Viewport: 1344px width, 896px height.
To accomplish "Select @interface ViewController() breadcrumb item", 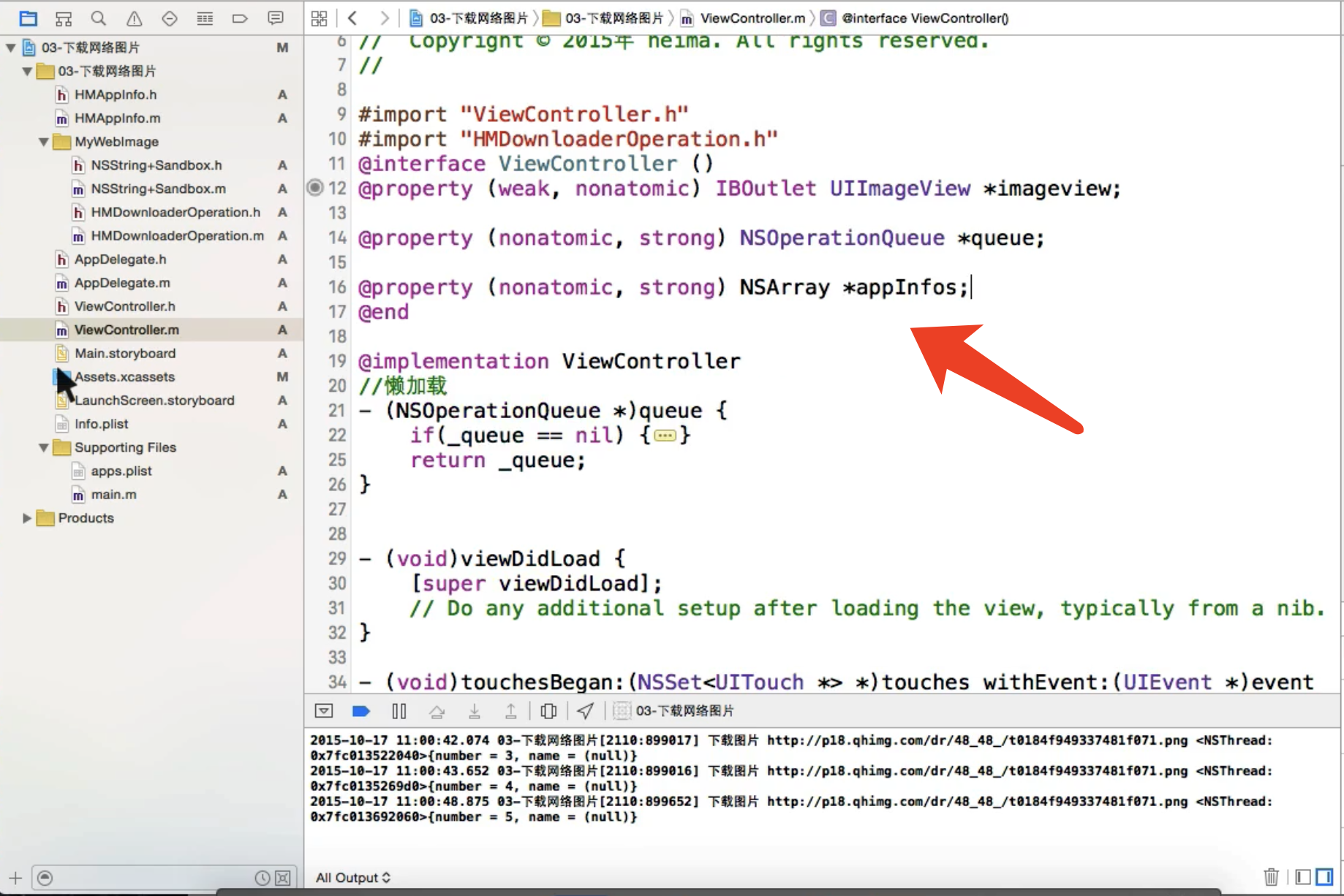I will 924,18.
